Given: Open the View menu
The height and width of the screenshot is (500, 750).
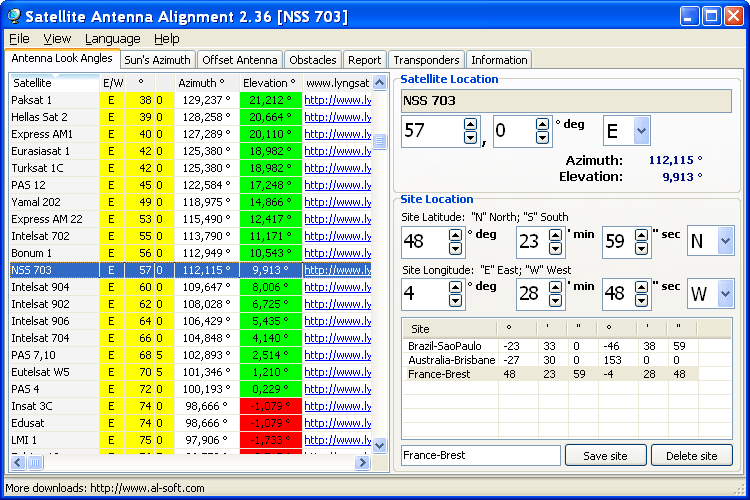Looking at the screenshot, I should point(57,39).
